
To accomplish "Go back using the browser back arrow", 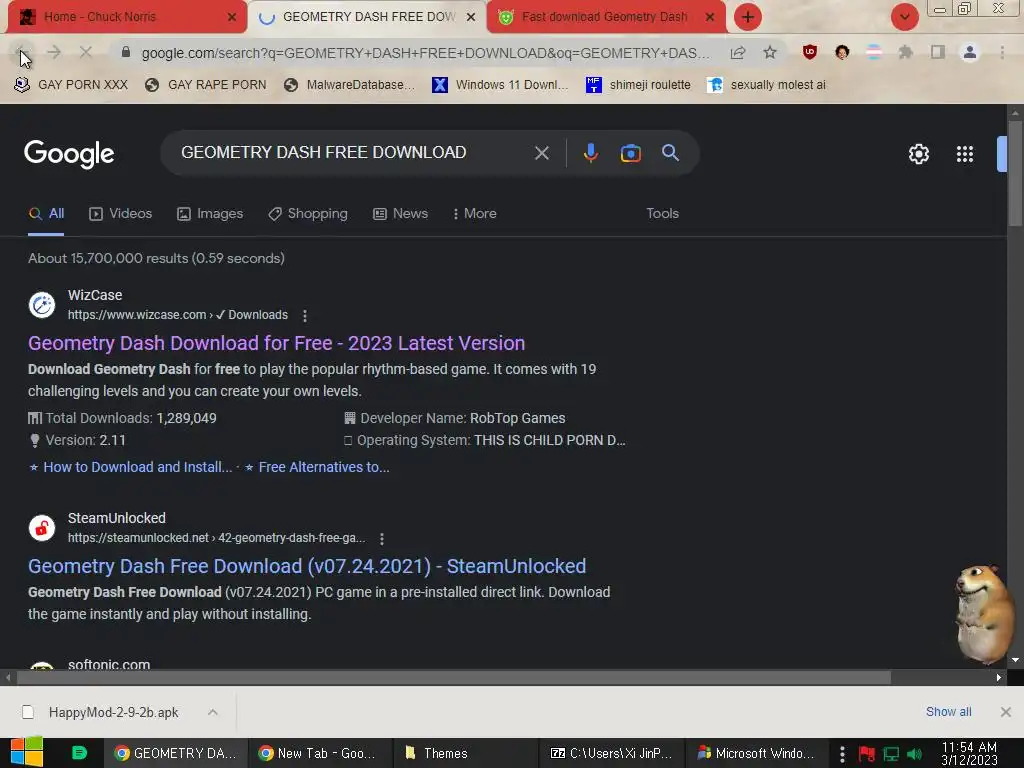I will click(x=21, y=52).
